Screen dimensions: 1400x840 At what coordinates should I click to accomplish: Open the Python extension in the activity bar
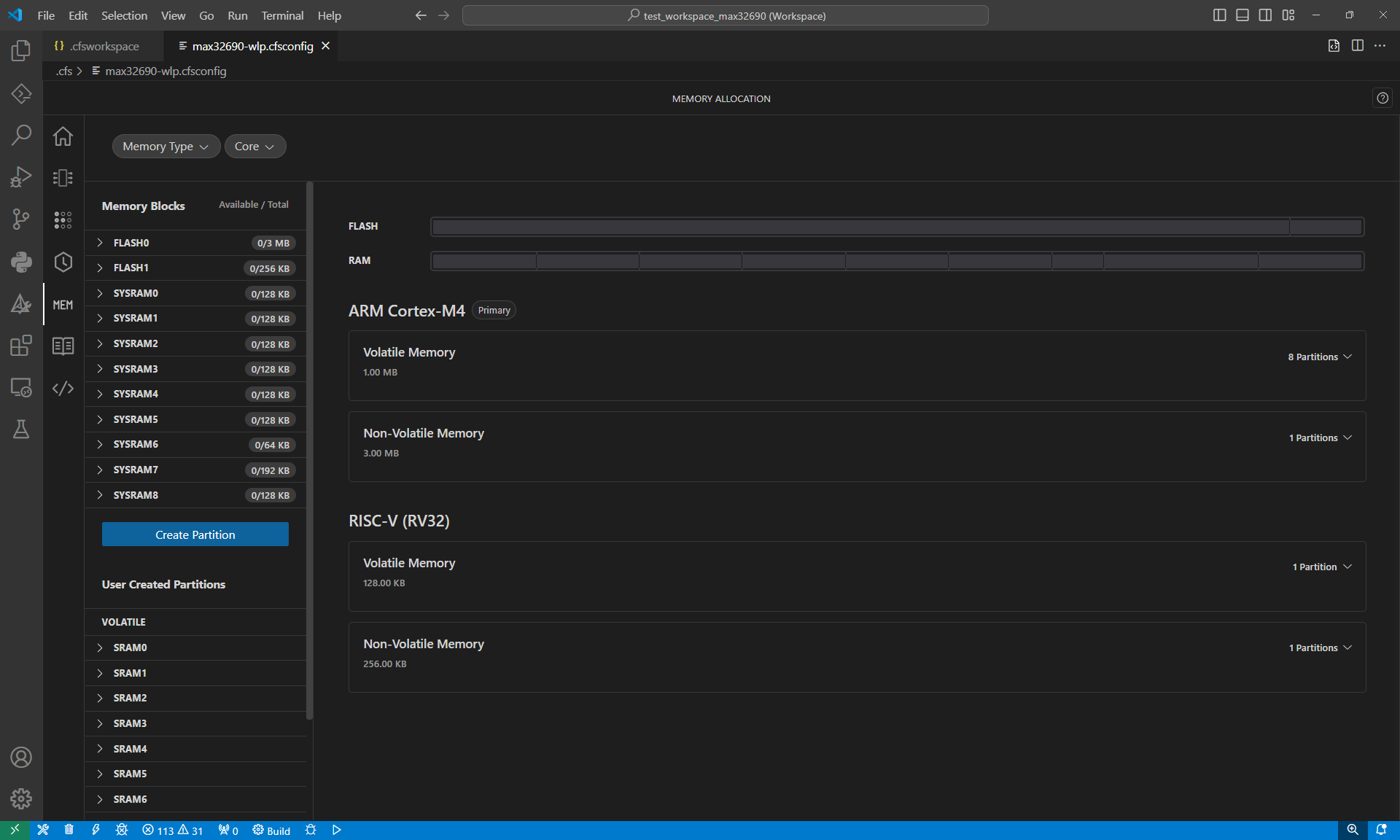click(x=21, y=262)
